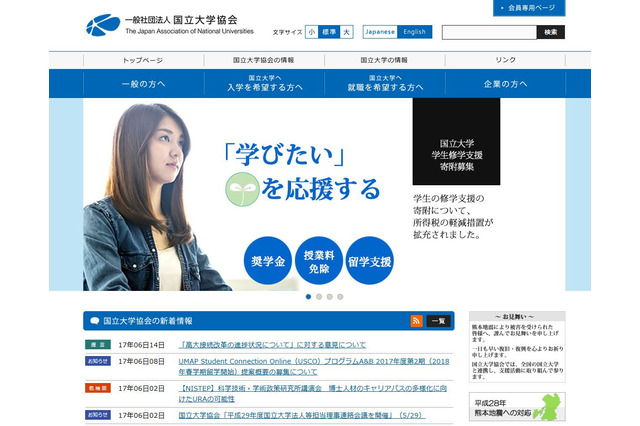Open the リンク menu item
Screen dimensions: 640x426
505,60
